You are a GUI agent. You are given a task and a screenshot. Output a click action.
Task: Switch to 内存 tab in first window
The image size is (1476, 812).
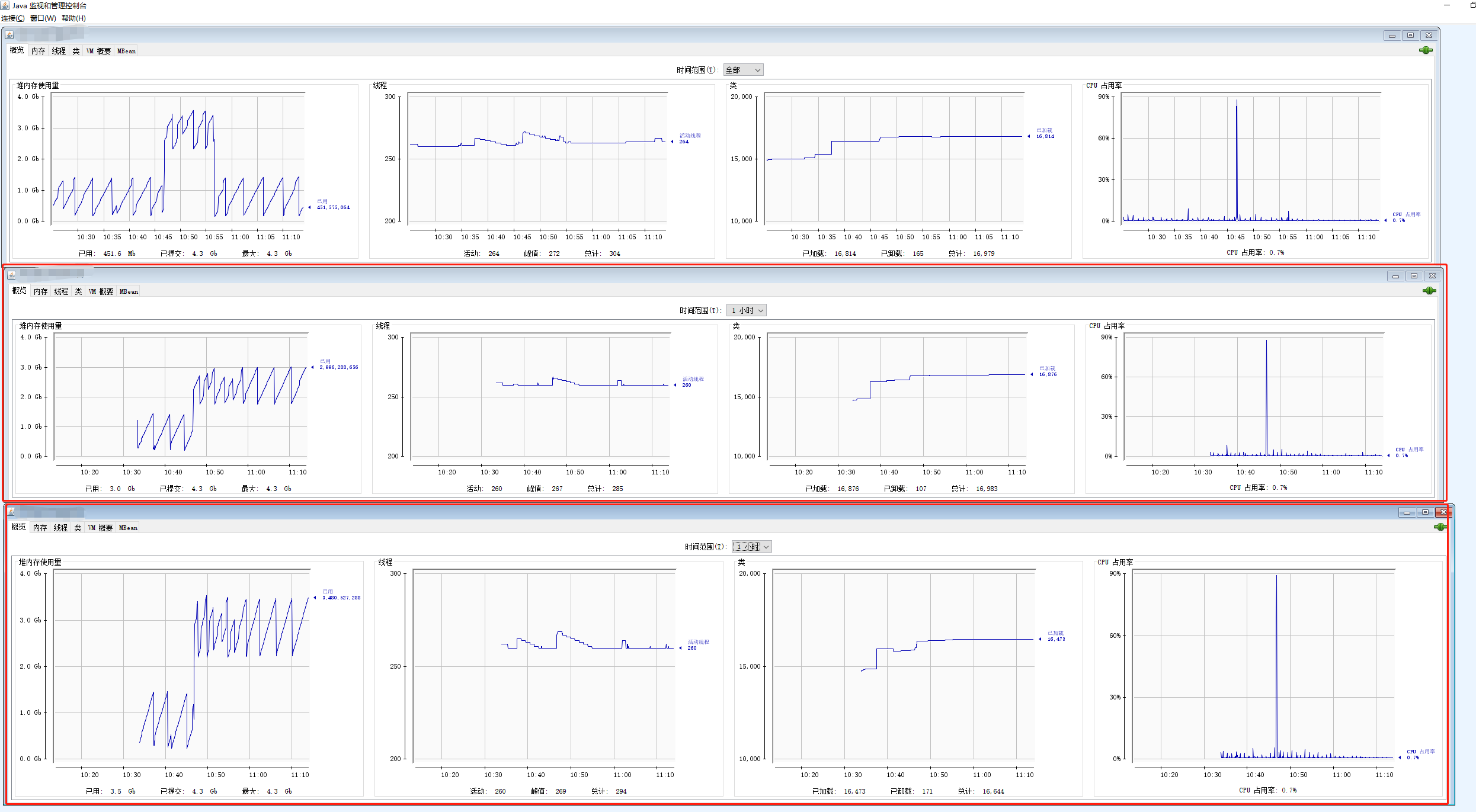(39, 52)
